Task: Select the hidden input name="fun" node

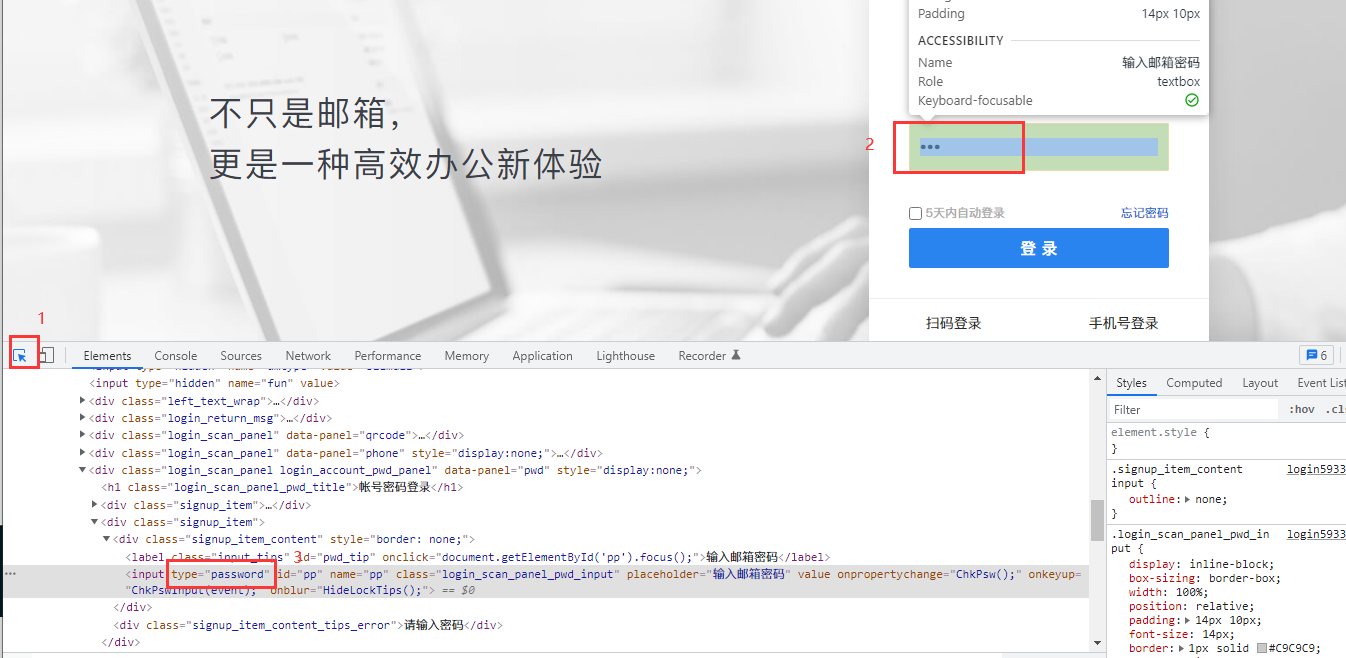Action: 215,383
